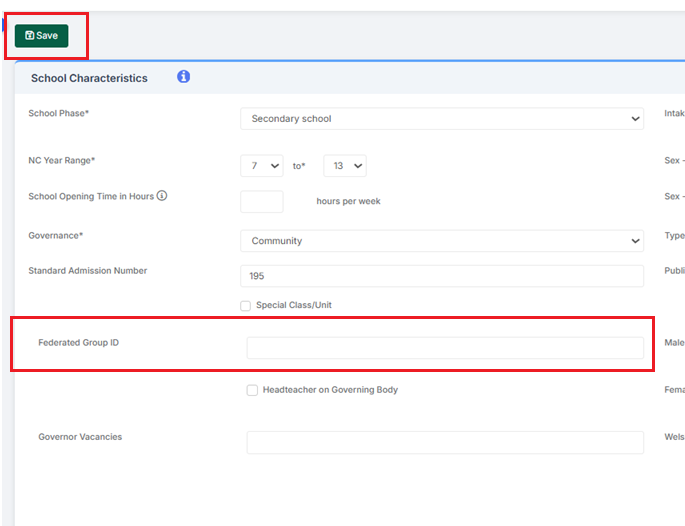Enable Headteacher on Governing Body checkbox

(x=252, y=390)
